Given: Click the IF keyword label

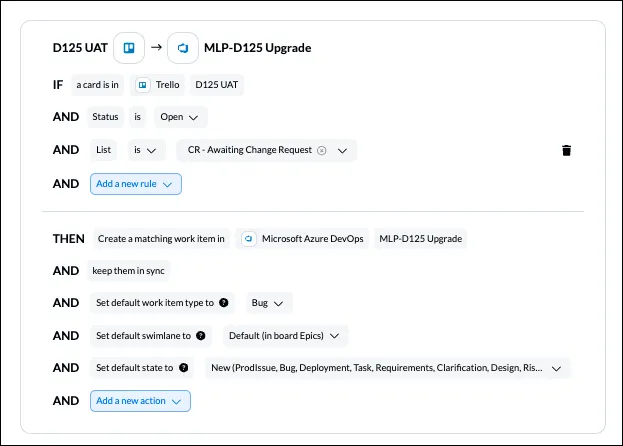Looking at the screenshot, I should (x=58, y=85).
